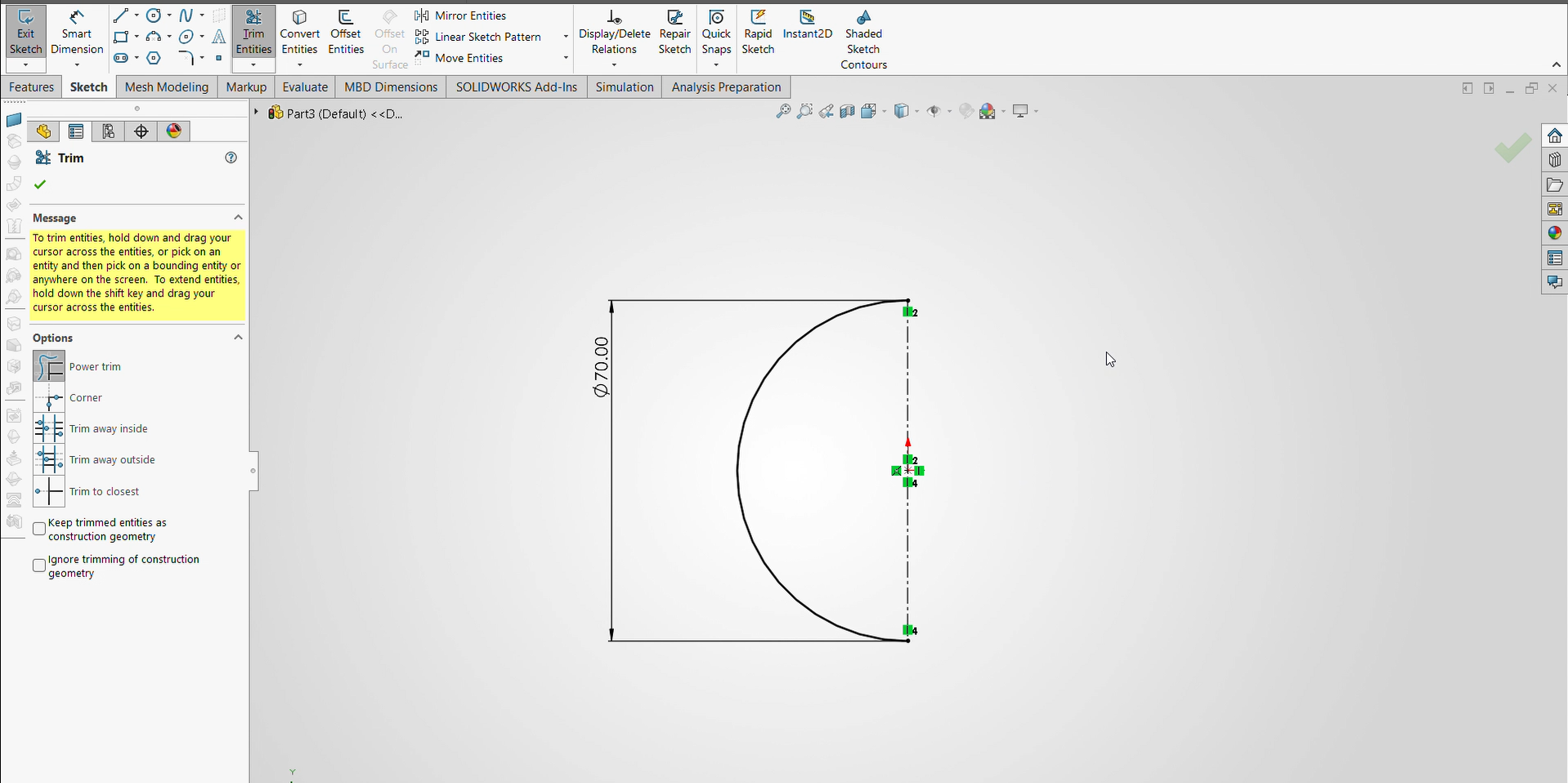
Task: Click Previous View icon
Action: tap(827, 111)
